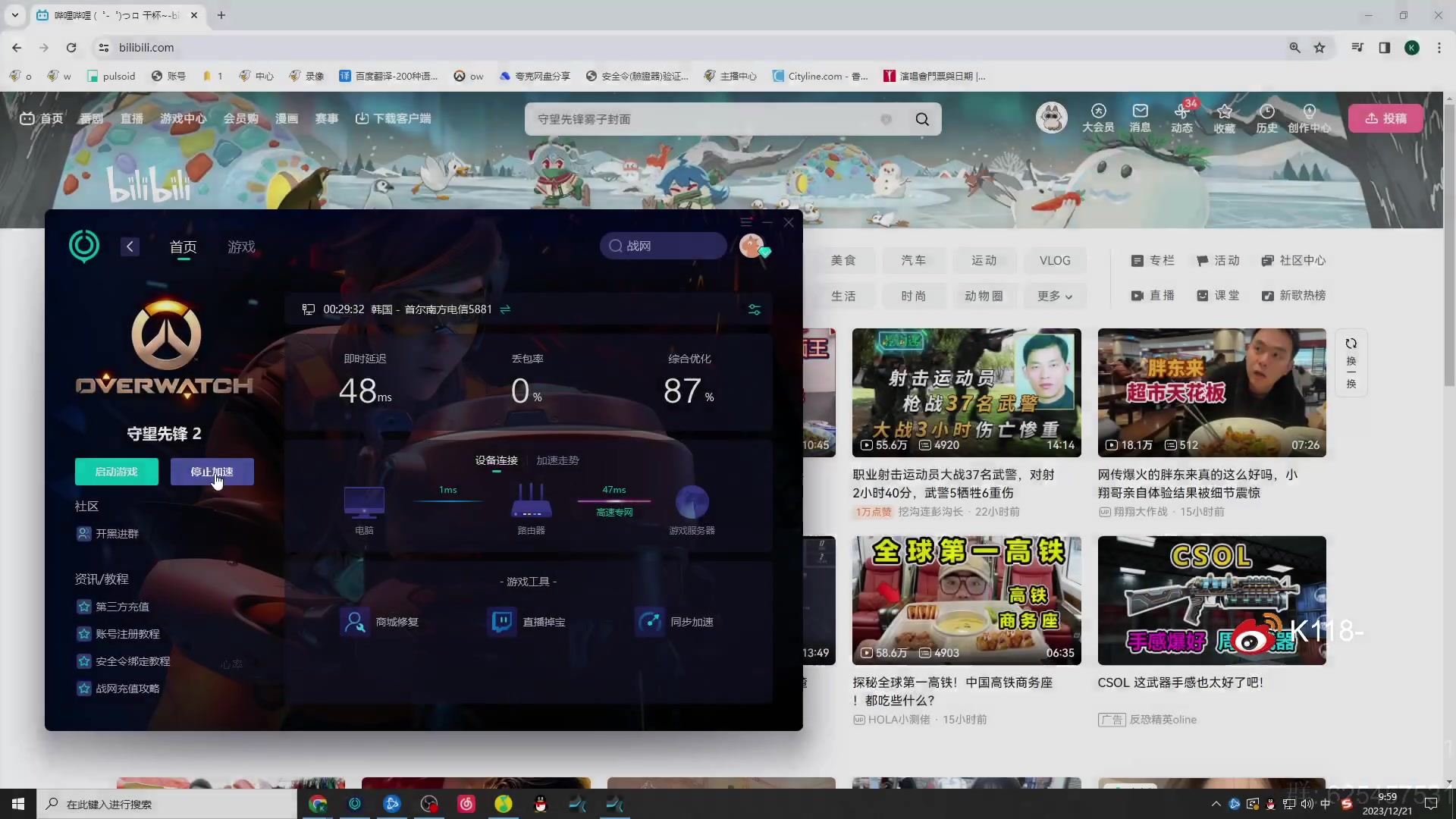Screen dimensions: 1456x819
Task: Switch to accelerator 首页 tab
Action: click(x=183, y=246)
